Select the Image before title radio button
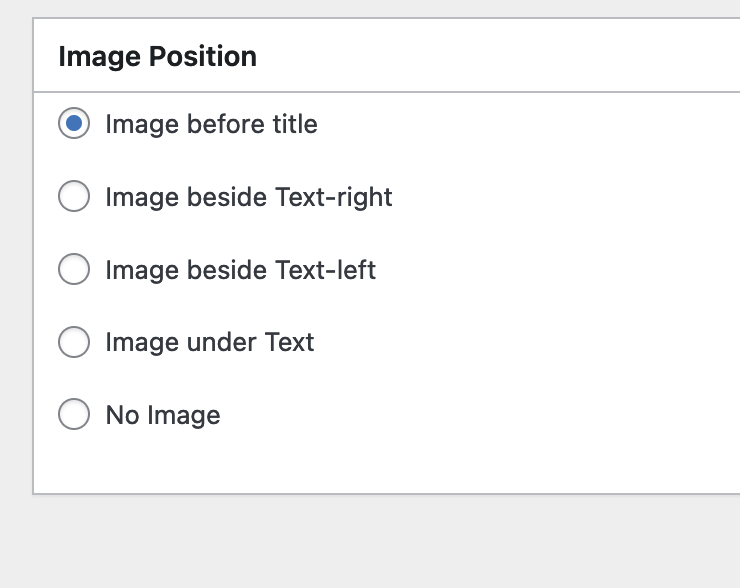The image size is (740, 588). tap(74, 123)
